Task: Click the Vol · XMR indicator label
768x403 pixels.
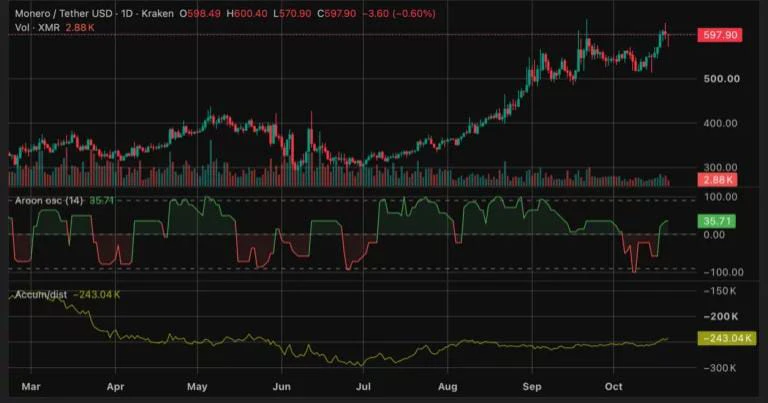Action: click(37, 27)
